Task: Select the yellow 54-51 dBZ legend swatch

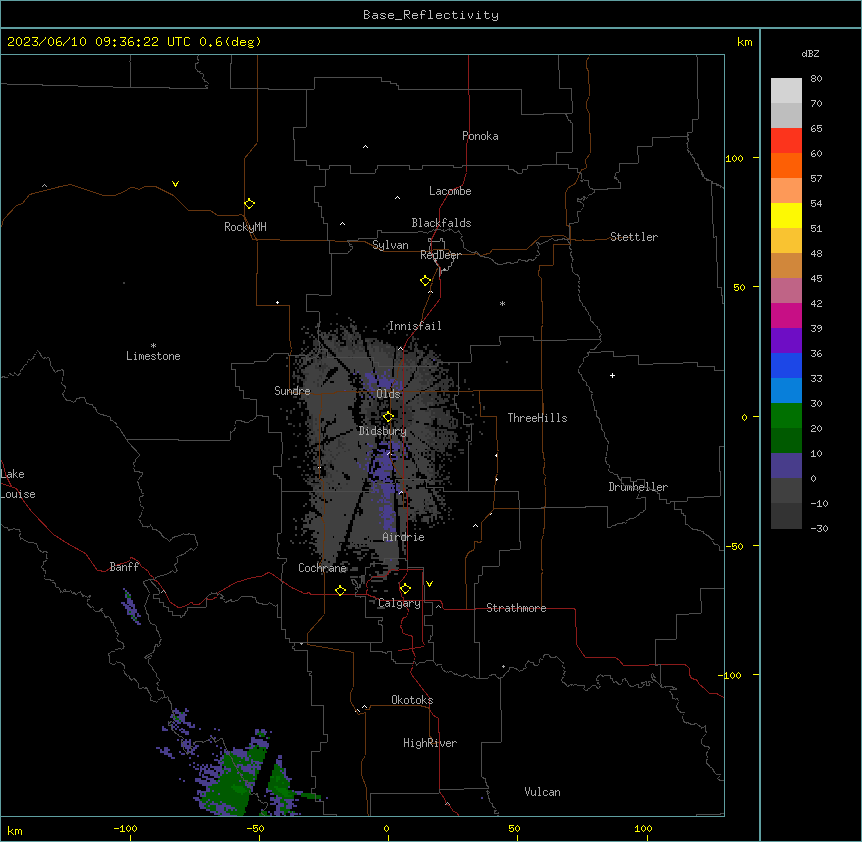Action: pyautogui.click(x=786, y=215)
